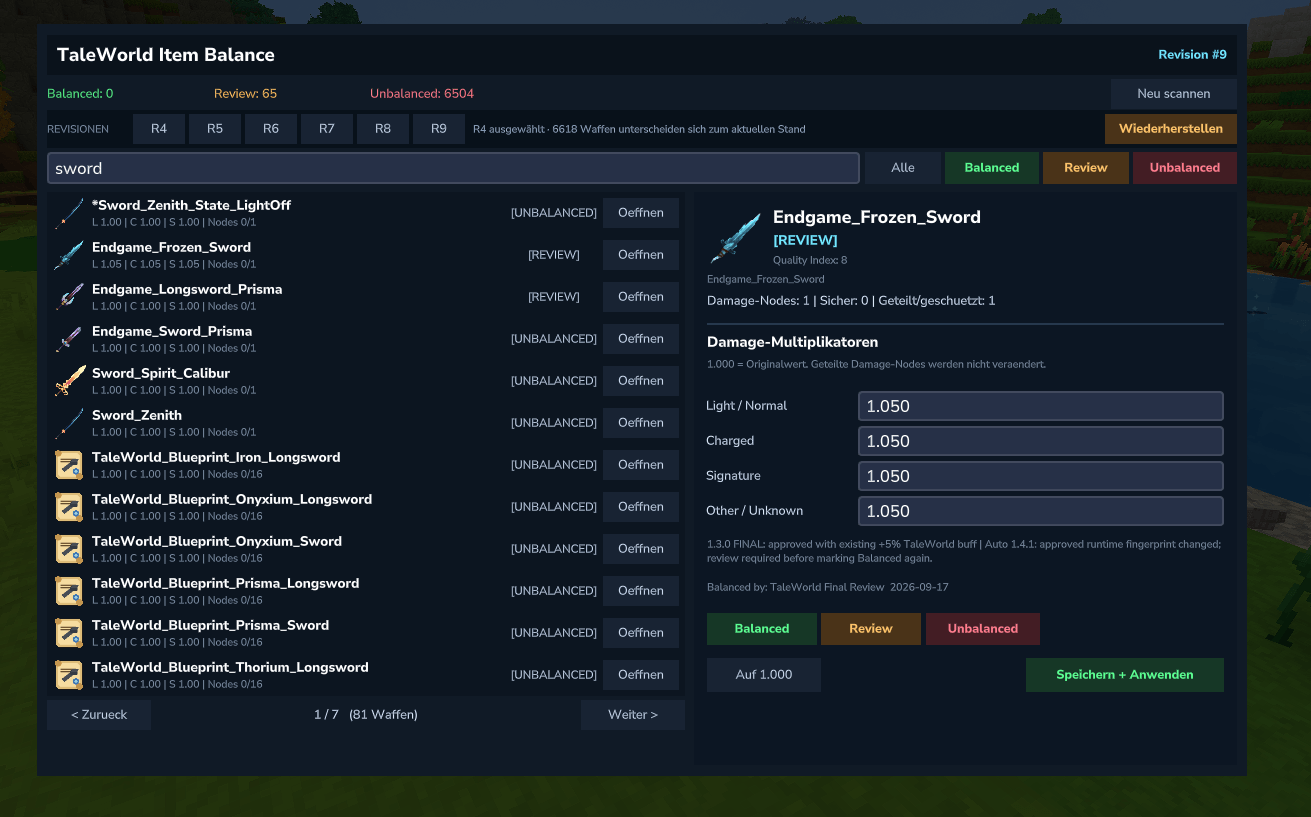Open Sword_Spirit_Calibur with Oeffnen
Viewport: 1311px width, 817px height.
pyautogui.click(x=641, y=381)
